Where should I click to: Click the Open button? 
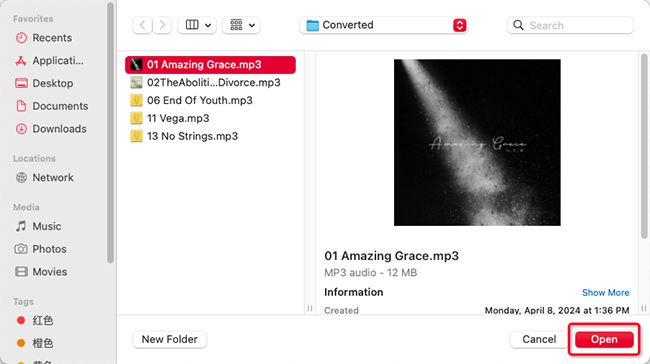tap(604, 340)
